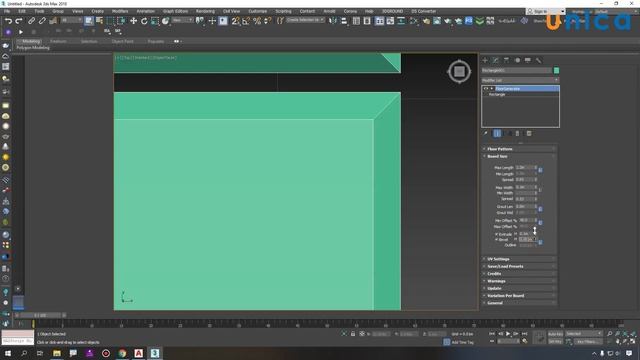Screen dimensions: 640x360
Task: Open the Windows Start menu
Action: pos(8,353)
